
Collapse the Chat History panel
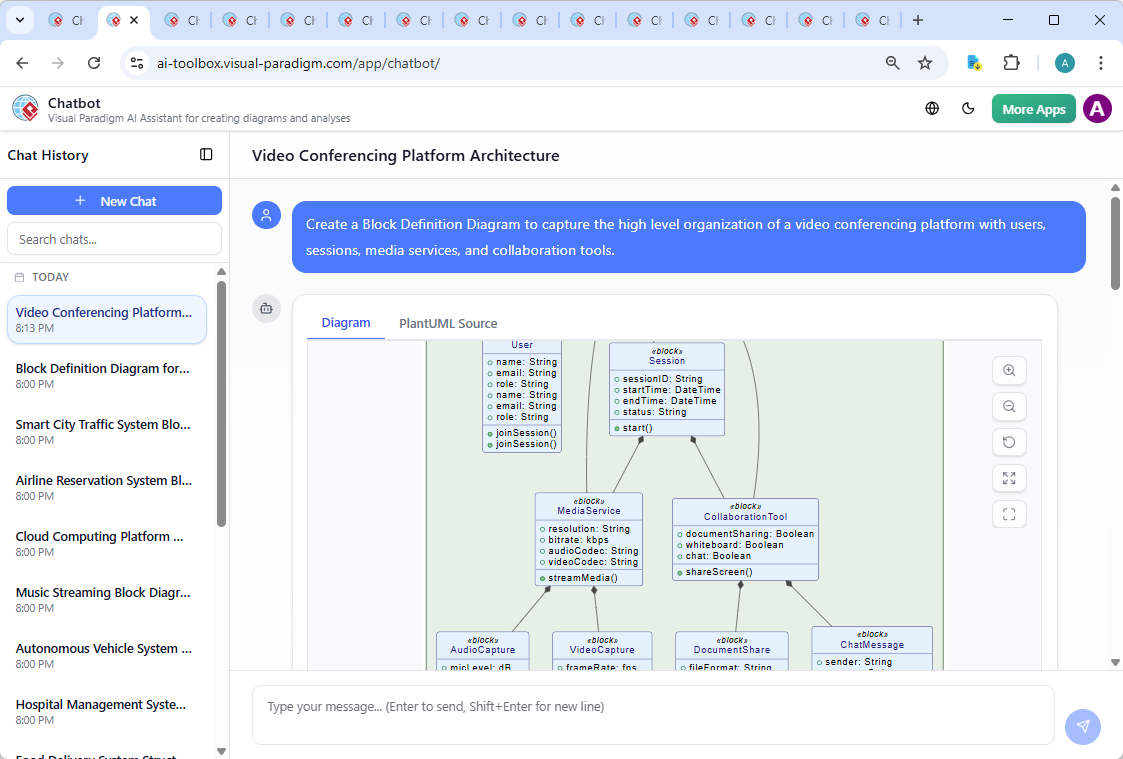(206, 154)
